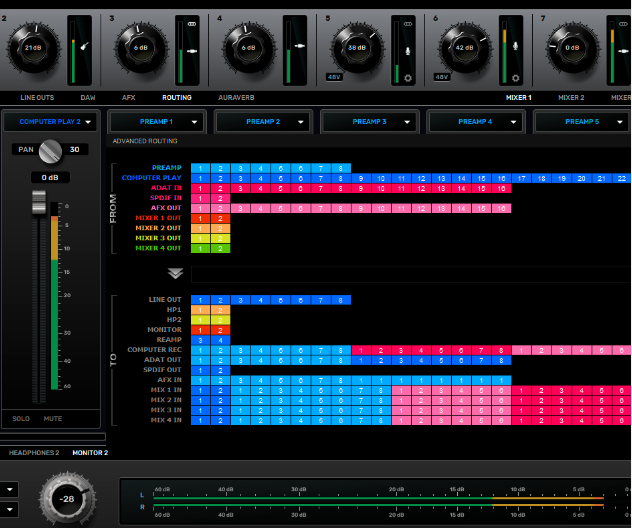Click Mixer 1 Out channel 1 cell
Image resolution: width=632 pixels, height=528 pixels.
pos(201,218)
